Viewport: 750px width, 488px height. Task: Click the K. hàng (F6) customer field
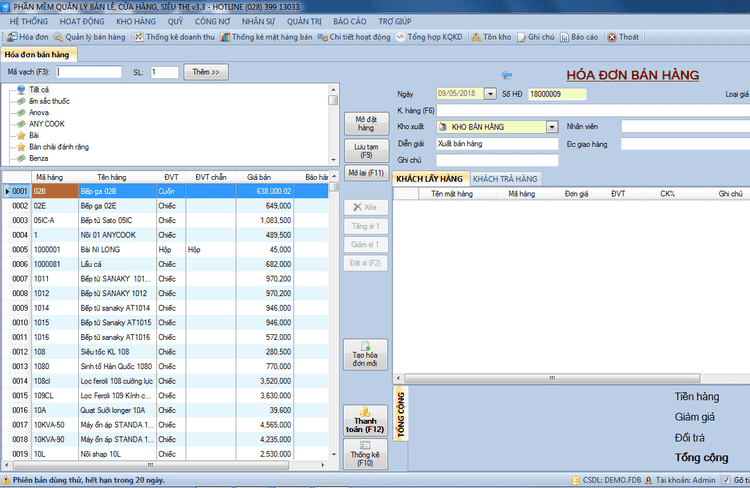[x=593, y=111]
